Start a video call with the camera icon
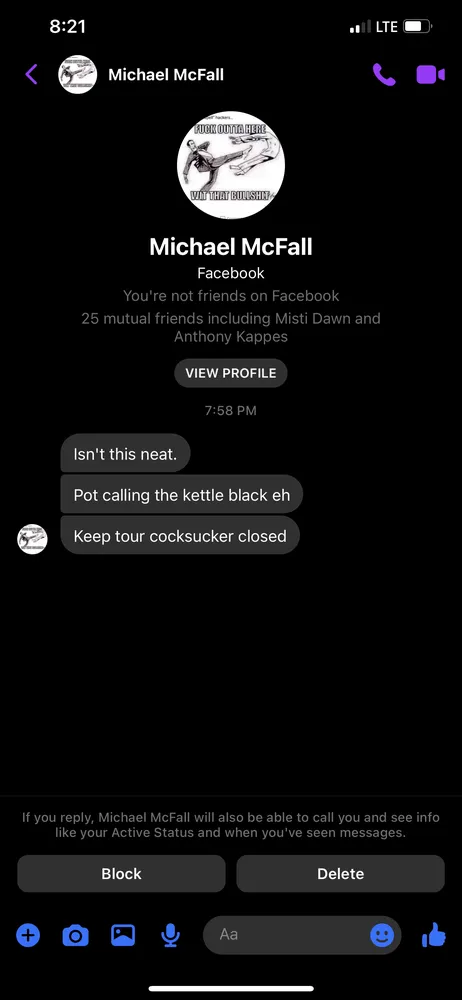The height and width of the screenshot is (1000, 462). tap(431, 75)
